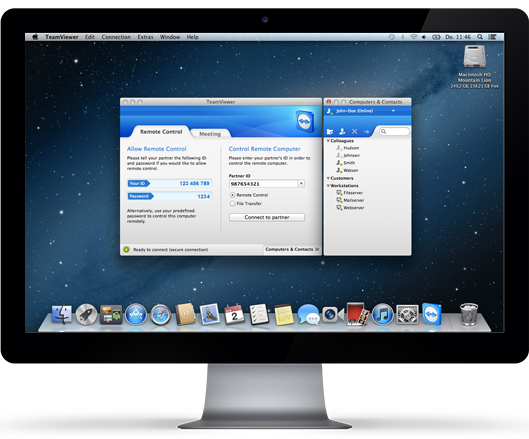
Task: Open the Edit menu
Action: 90,37
